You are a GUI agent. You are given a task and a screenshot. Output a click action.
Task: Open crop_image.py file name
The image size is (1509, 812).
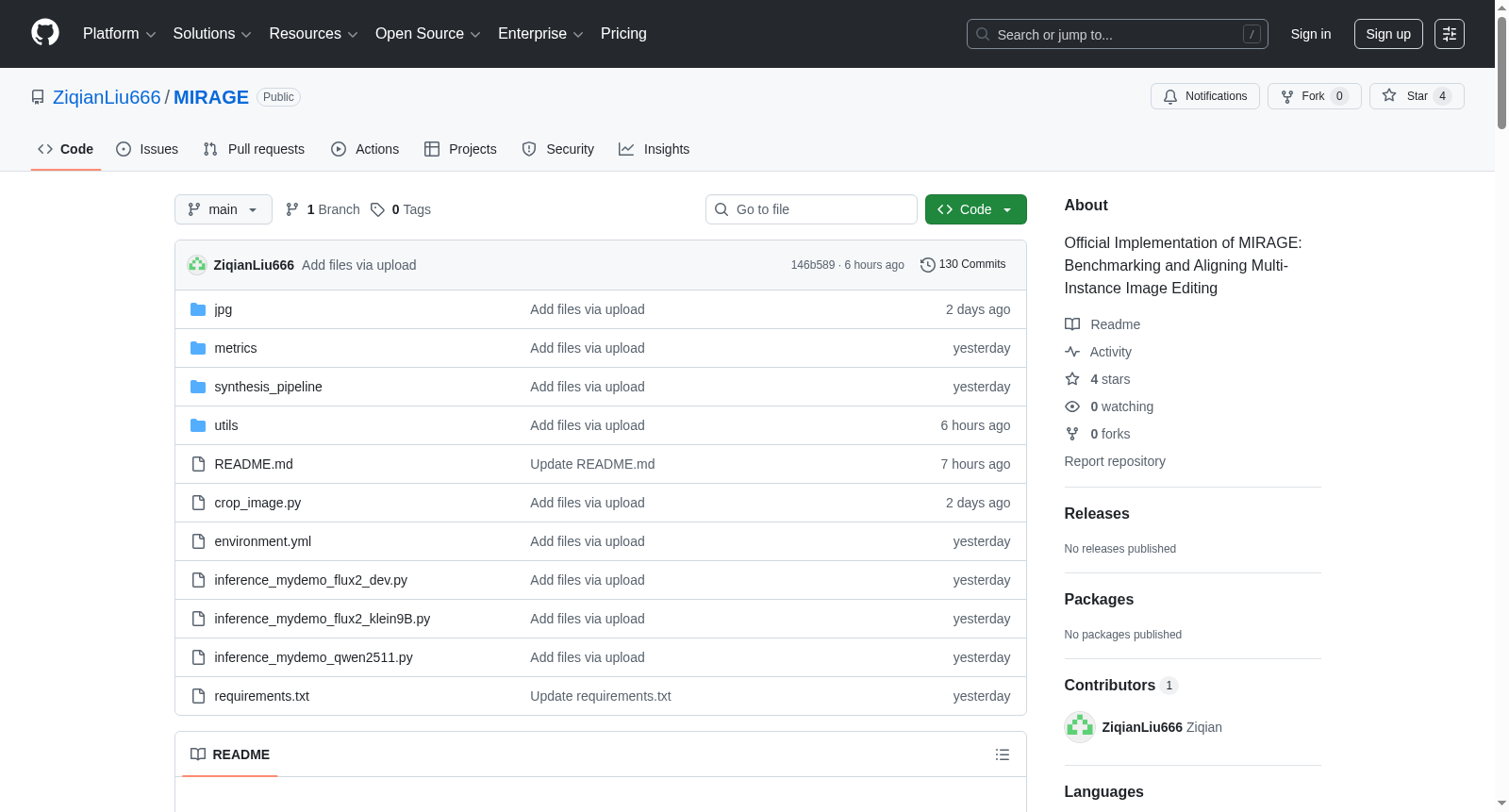(257, 503)
